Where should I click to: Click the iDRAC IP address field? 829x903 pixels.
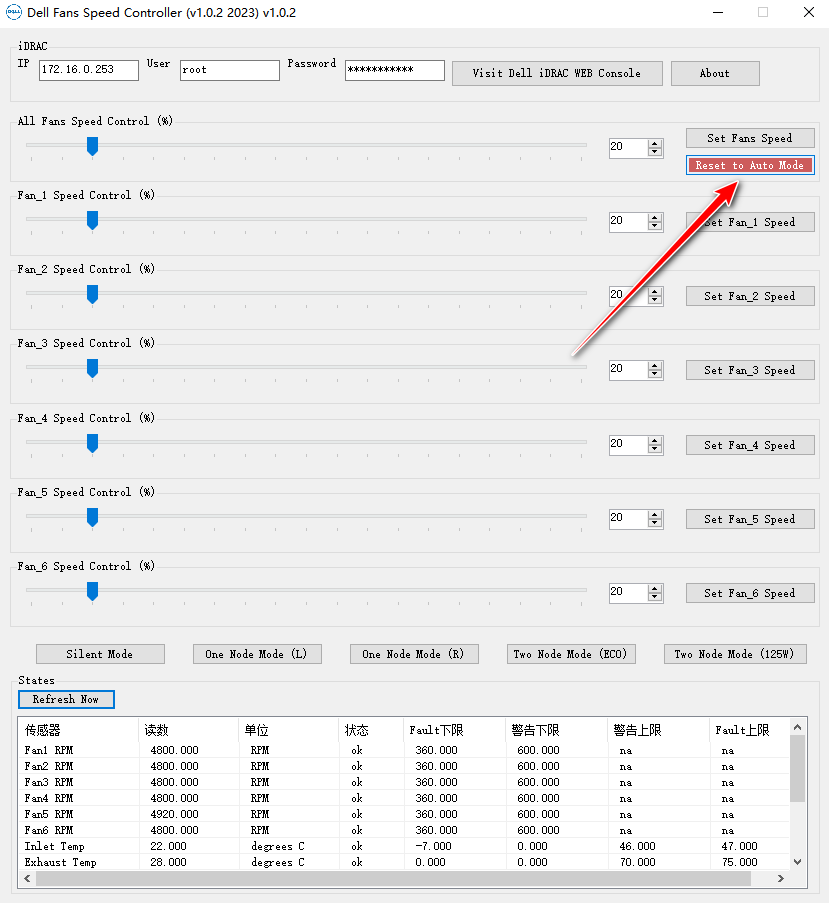coord(89,70)
